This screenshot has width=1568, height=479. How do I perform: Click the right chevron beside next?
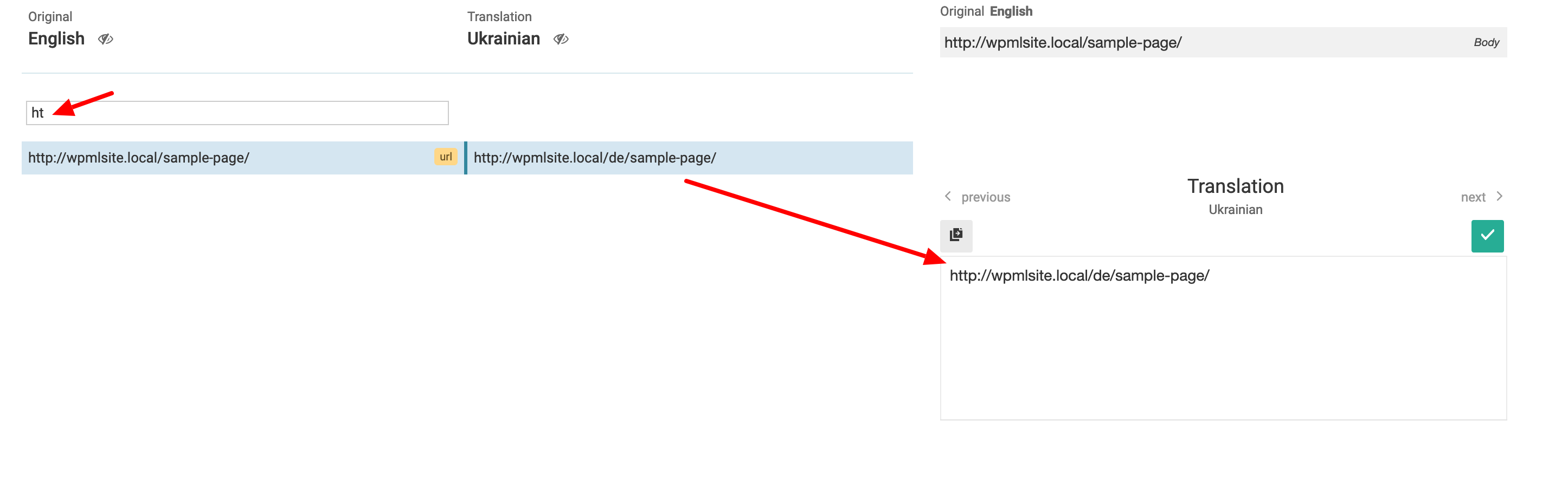pos(1499,196)
